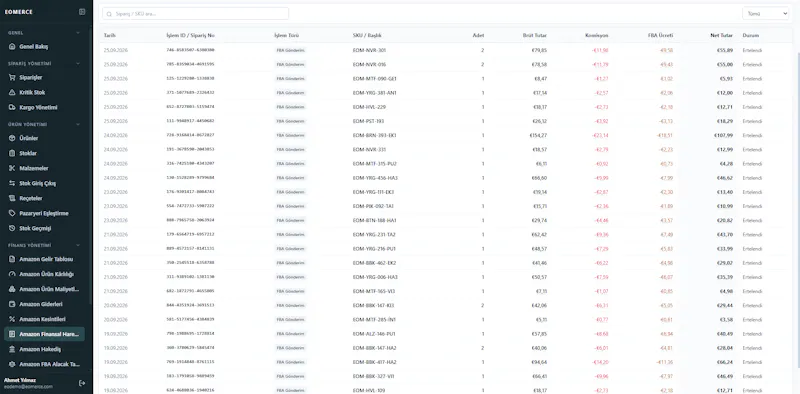Collapse the FİNANS YÖNETİMİ section chevron
The height and width of the screenshot is (394, 800).
78,245
